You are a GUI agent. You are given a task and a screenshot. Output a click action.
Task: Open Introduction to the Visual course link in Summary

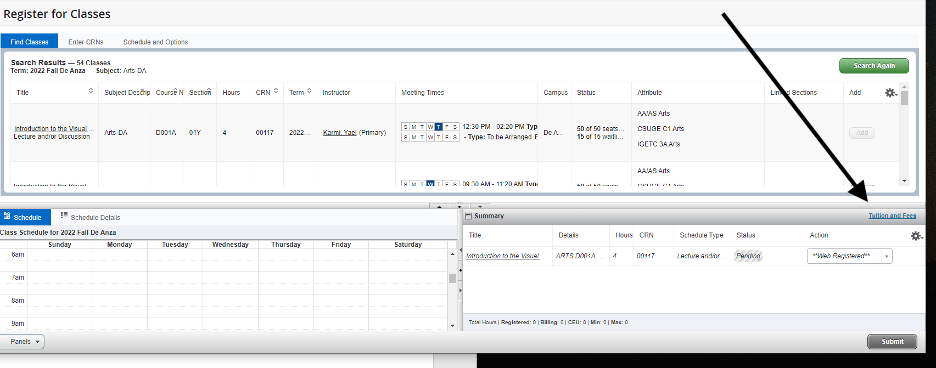click(503, 256)
